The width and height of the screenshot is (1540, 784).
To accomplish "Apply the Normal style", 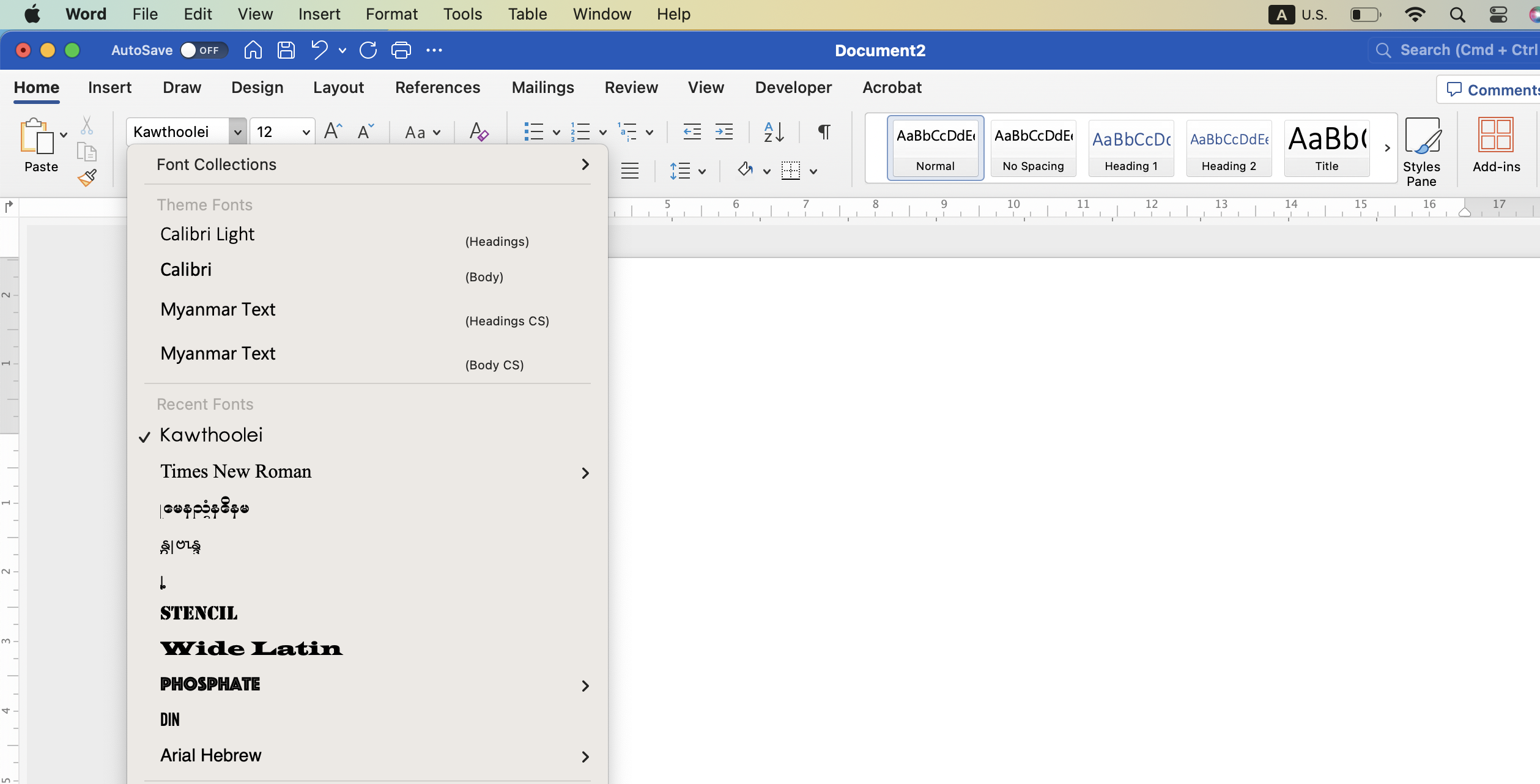I will (935, 148).
